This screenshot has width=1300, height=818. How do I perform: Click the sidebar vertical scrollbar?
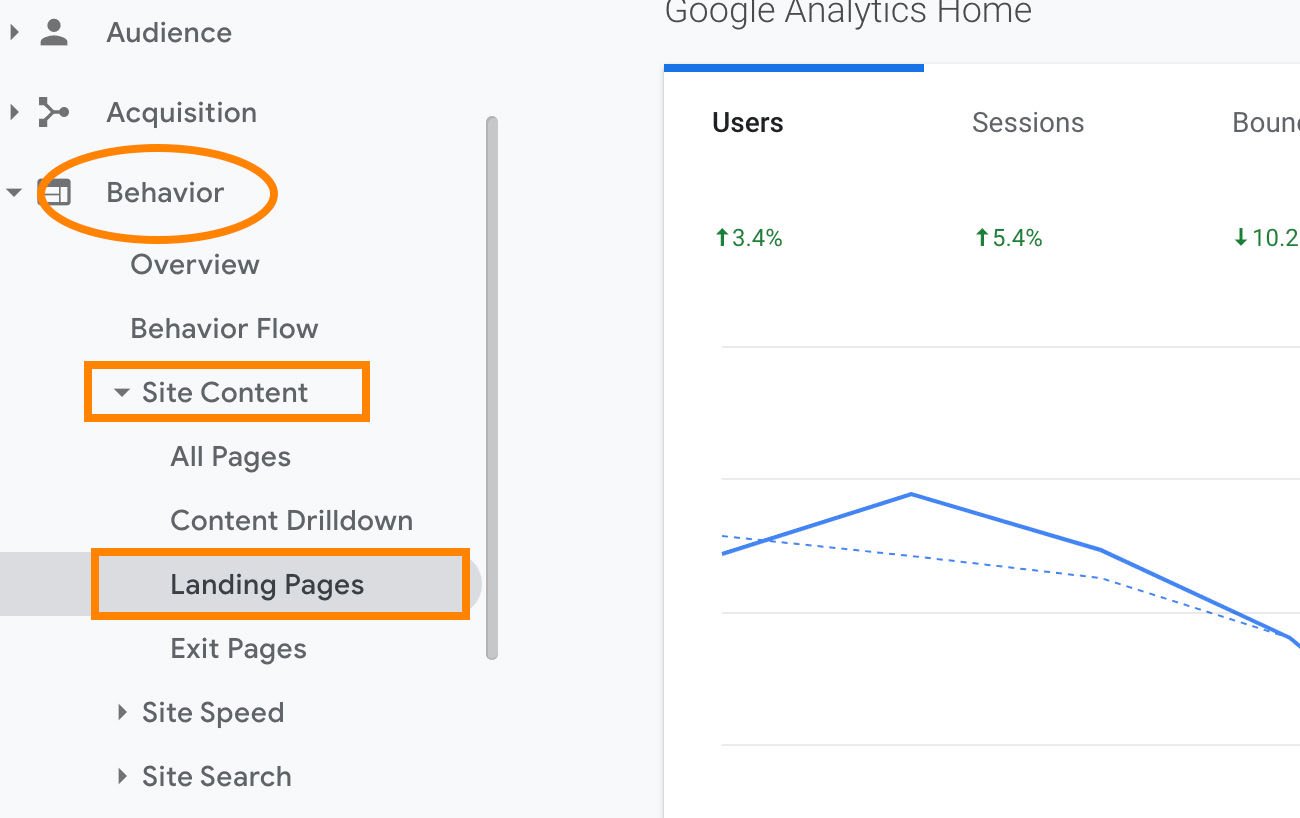coord(491,388)
